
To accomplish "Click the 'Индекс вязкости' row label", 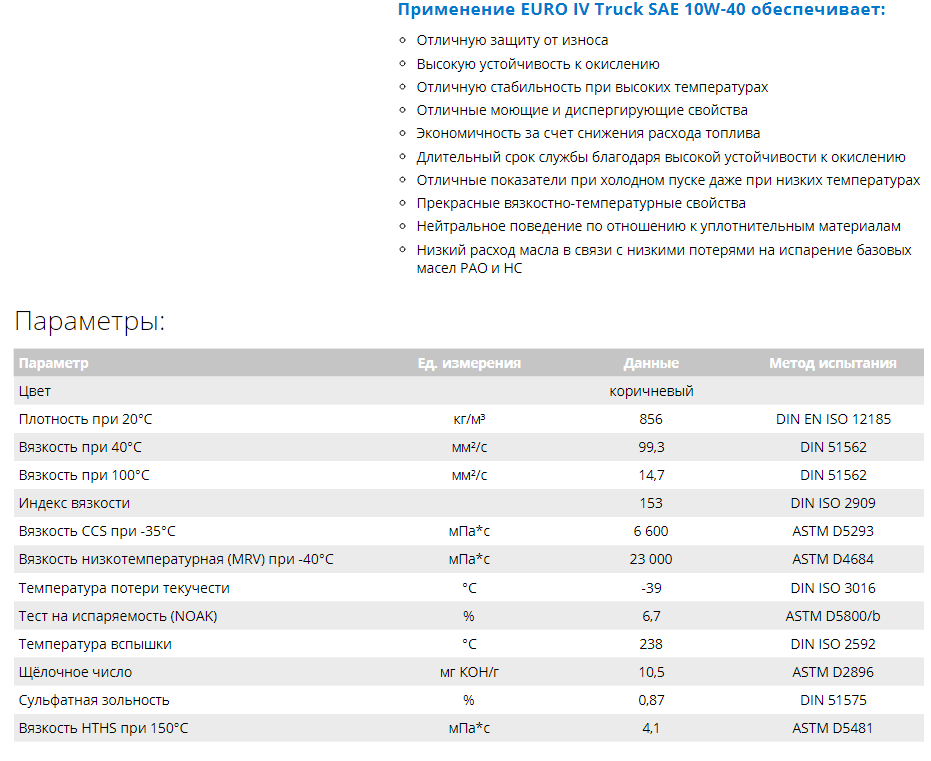I will (x=74, y=503).
